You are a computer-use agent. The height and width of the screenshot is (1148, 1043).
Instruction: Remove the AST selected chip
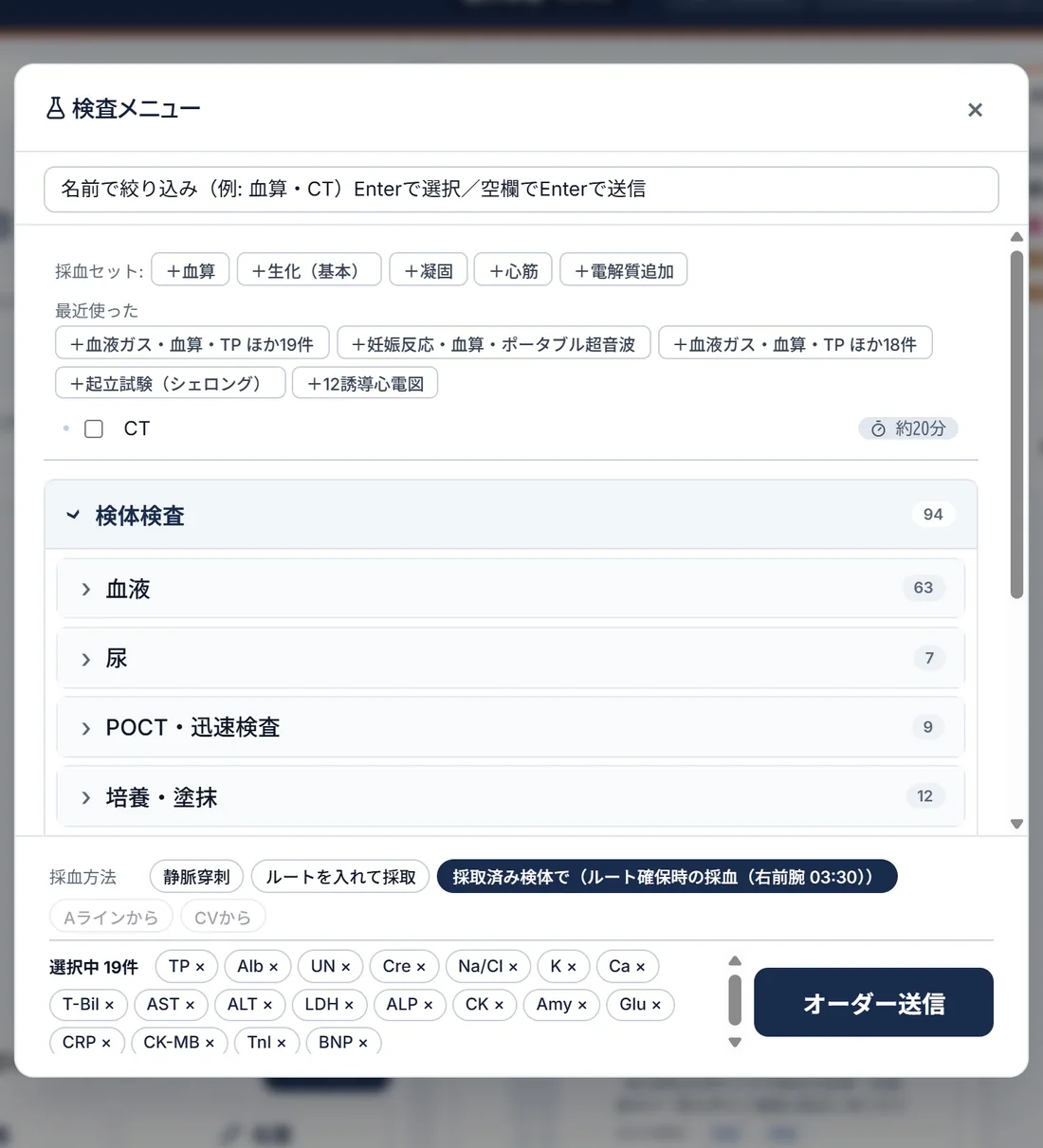tap(190, 1005)
